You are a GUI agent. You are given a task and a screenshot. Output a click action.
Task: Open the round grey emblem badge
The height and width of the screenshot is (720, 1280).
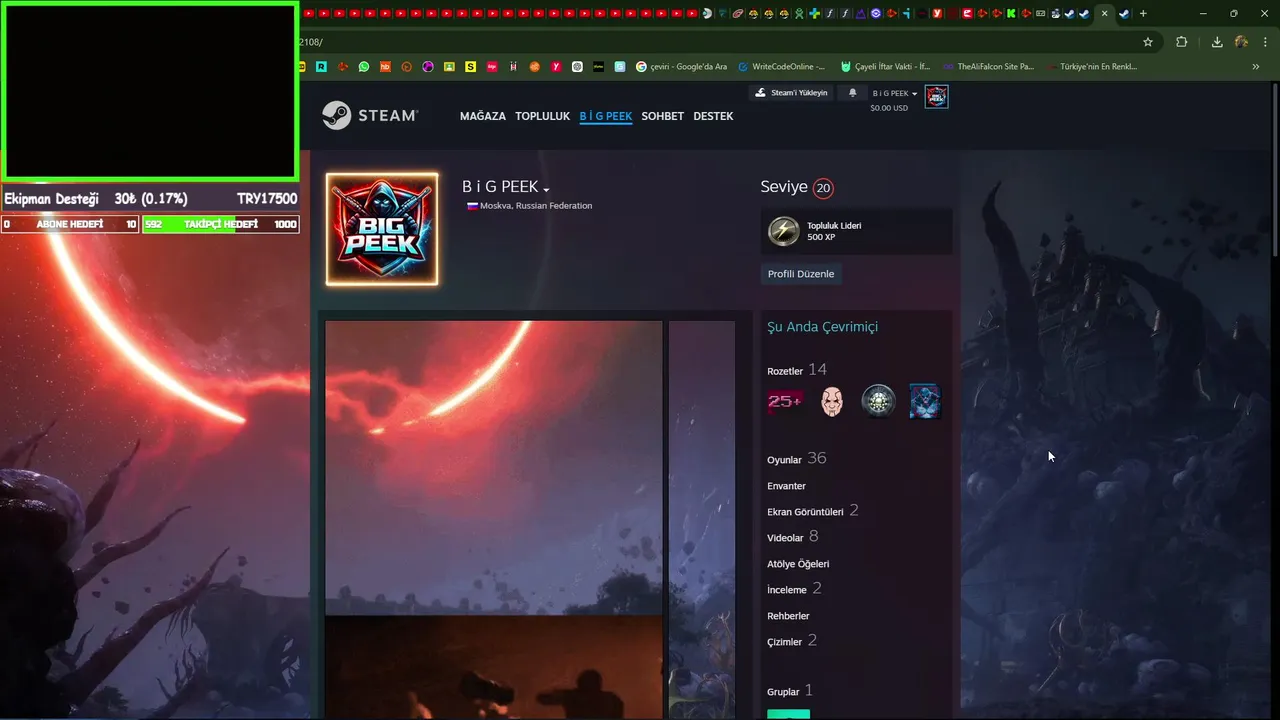click(x=878, y=401)
